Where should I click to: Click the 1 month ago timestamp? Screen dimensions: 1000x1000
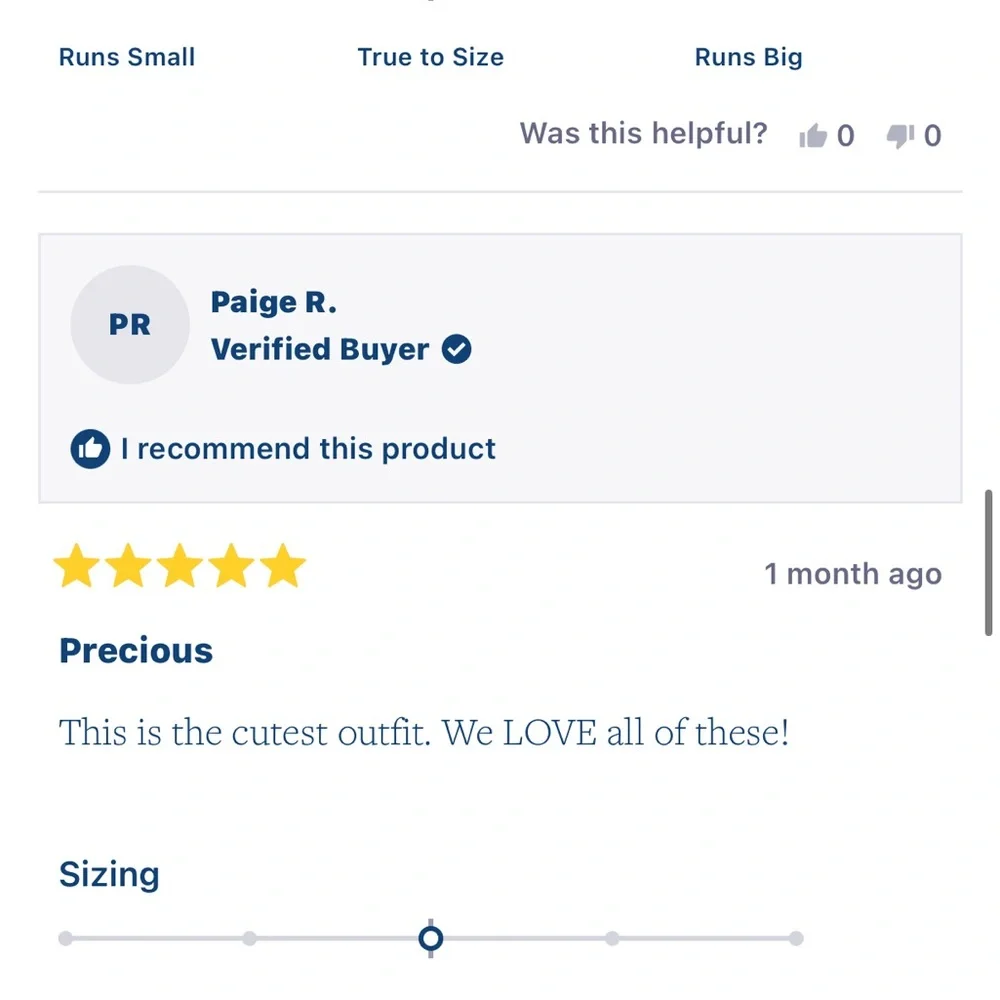pyautogui.click(x=853, y=574)
